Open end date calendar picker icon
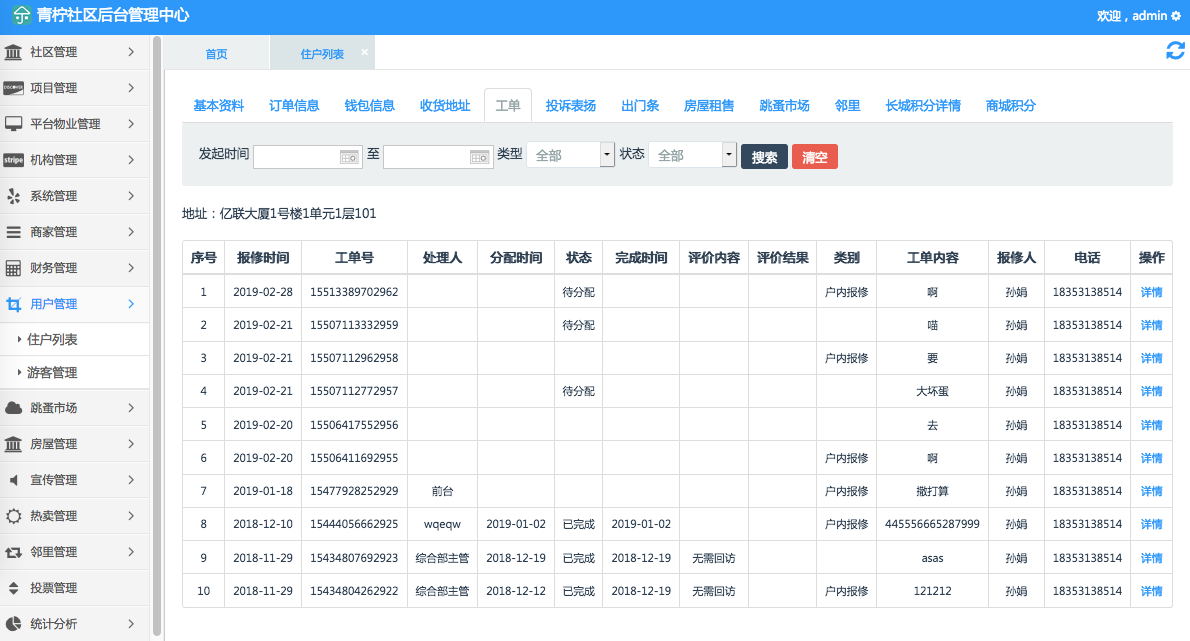The width and height of the screenshot is (1190, 641). tap(480, 157)
